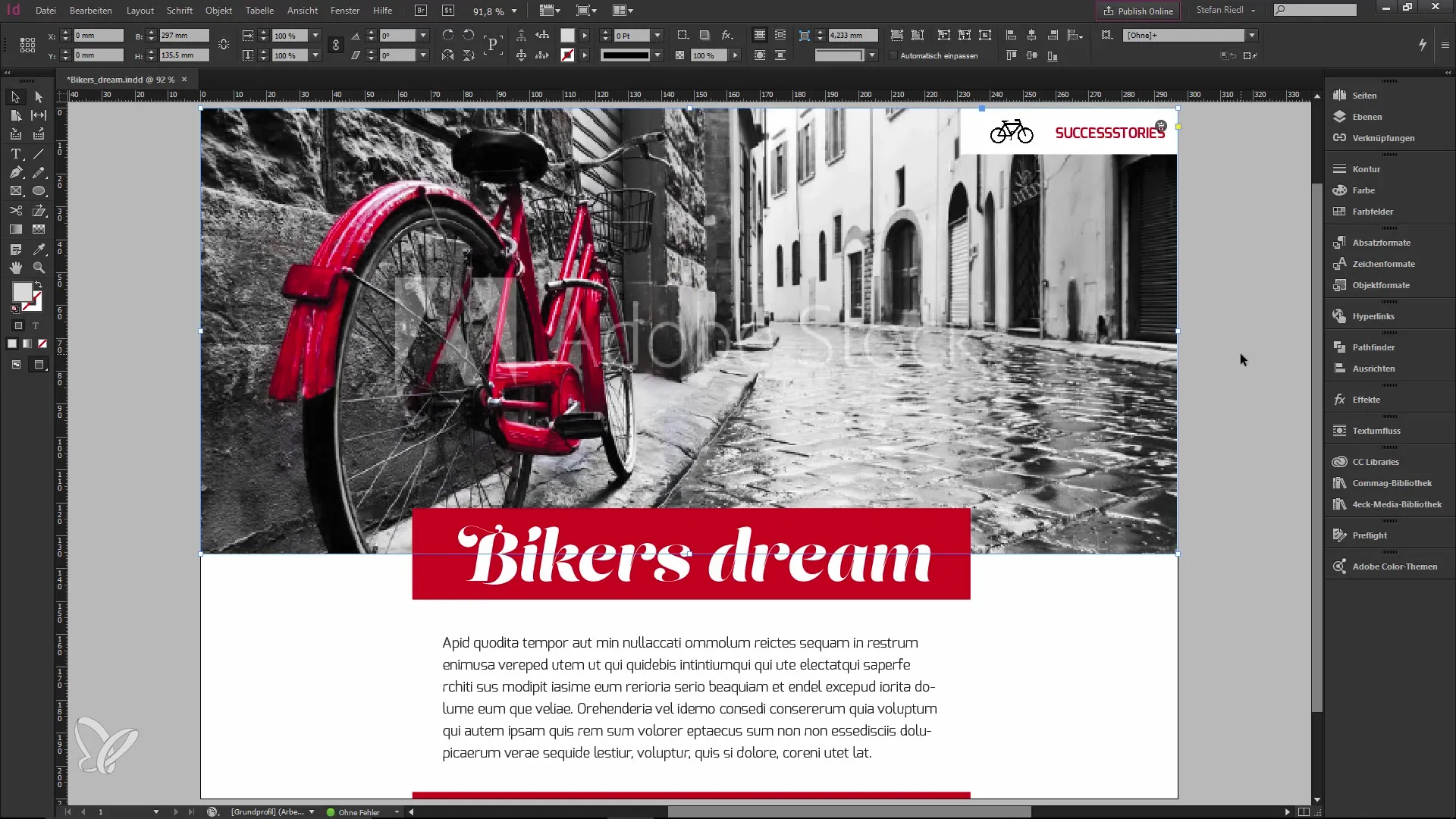The image size is (1456, 819).
Task: Select the Scissors tool
Action: [x=15, y=211]
